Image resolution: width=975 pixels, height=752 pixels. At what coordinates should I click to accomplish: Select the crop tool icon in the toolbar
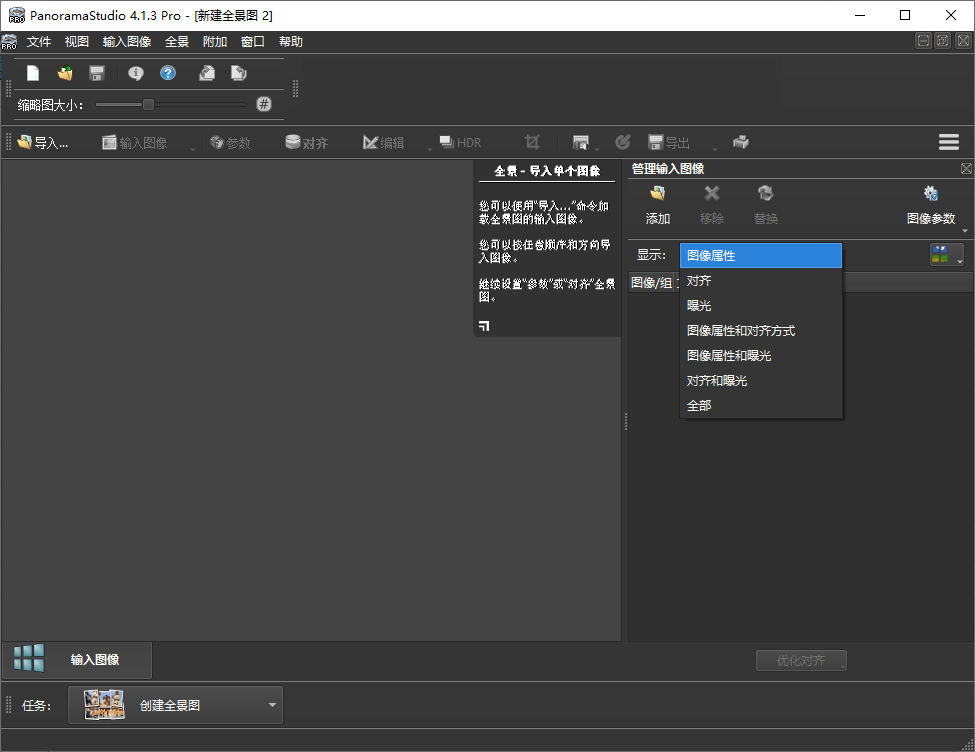(x=533, y=141)
